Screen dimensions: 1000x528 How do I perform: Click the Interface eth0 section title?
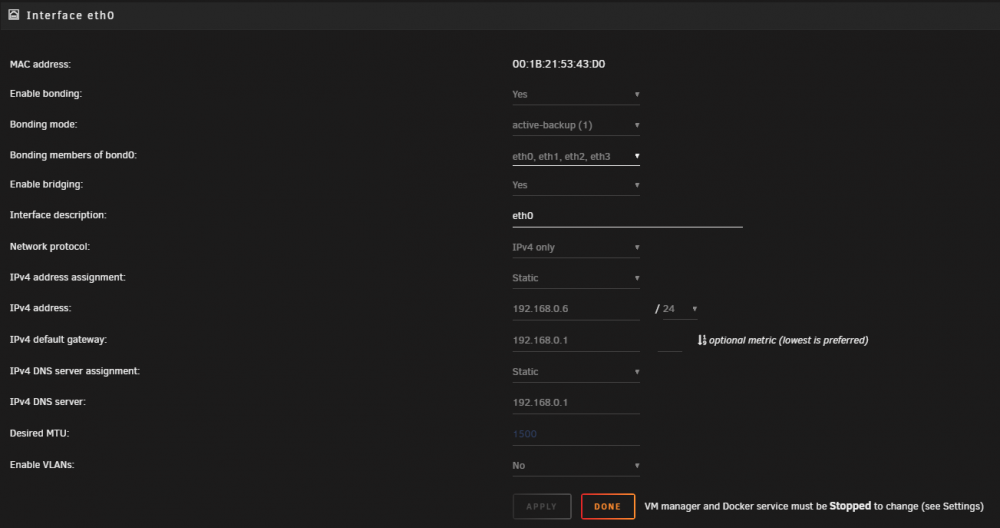[70, 15]
